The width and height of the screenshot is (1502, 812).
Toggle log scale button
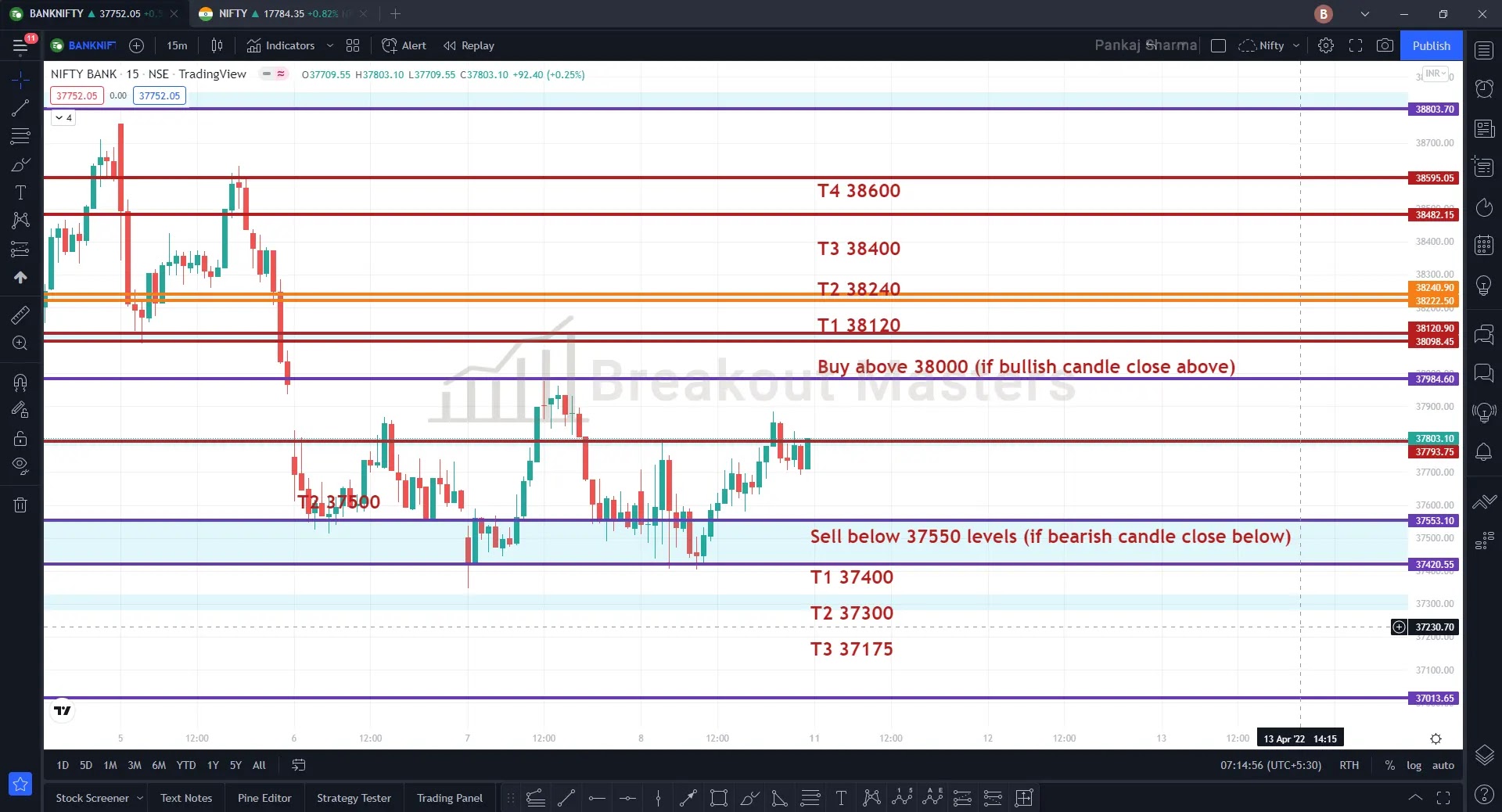pos(1414,765)
